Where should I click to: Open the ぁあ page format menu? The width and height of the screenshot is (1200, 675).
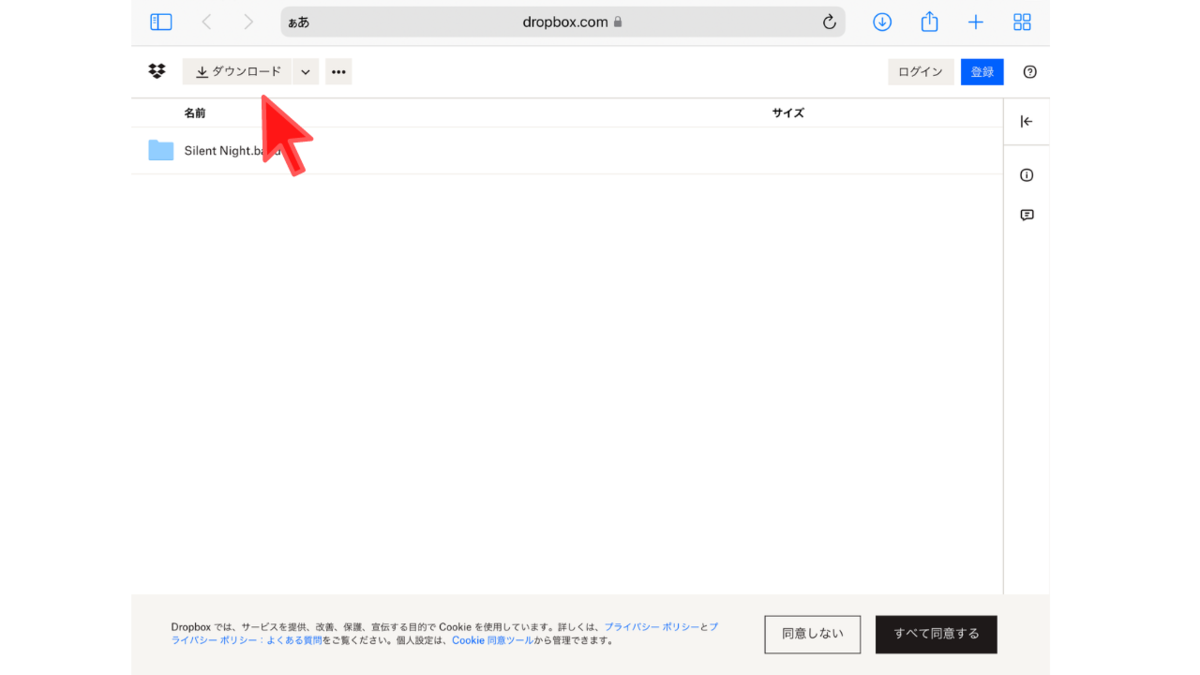coord(298,22)
